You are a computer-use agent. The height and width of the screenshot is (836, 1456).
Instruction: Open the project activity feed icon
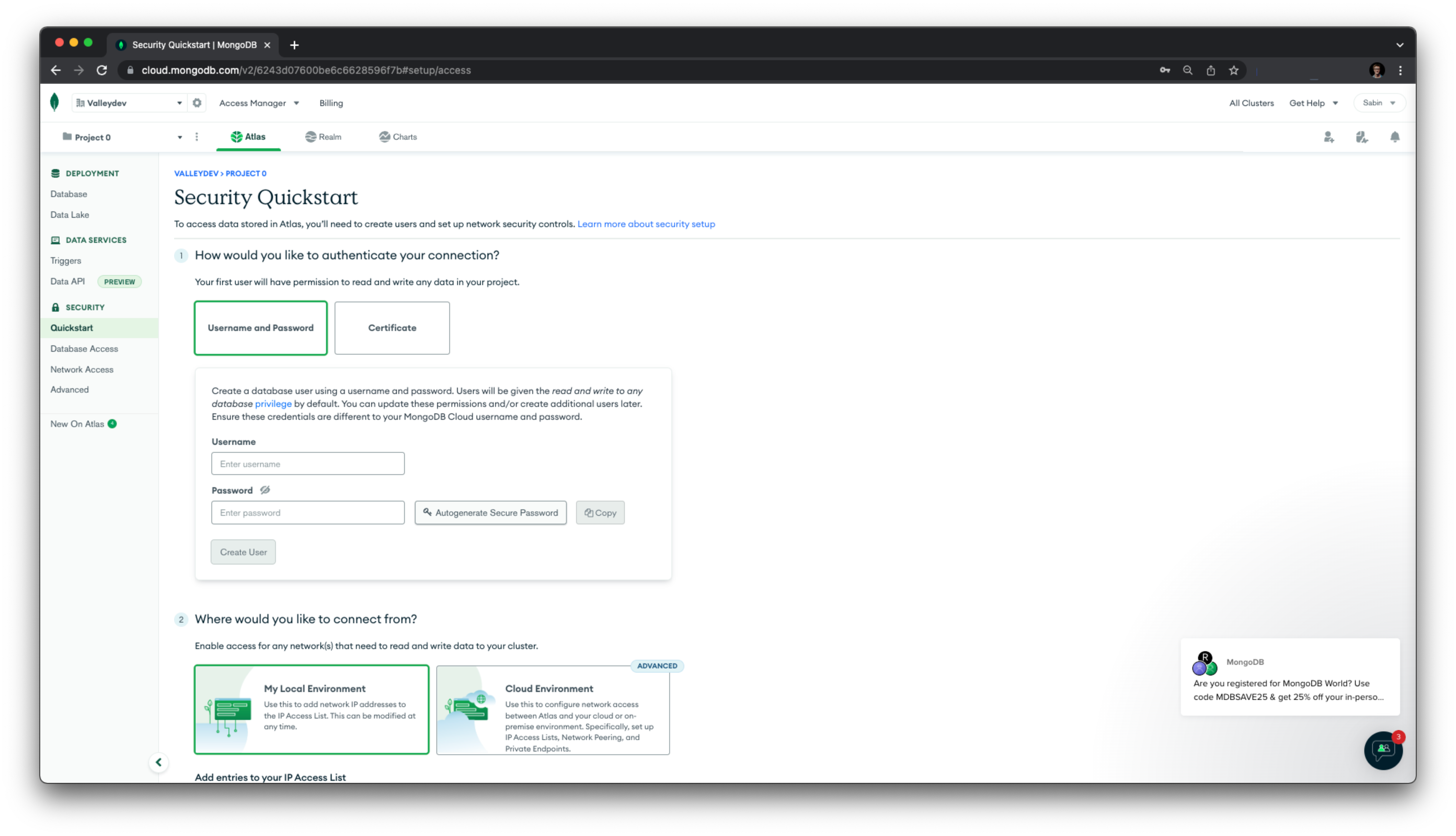tap(1361, 137)
